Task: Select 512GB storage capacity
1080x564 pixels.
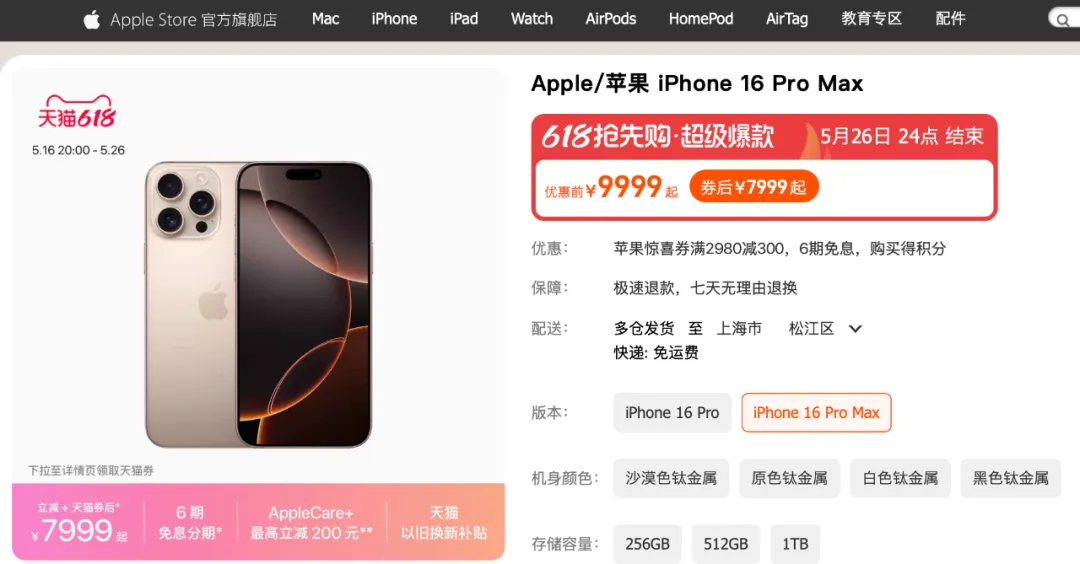Action: [x=725, y=544]
